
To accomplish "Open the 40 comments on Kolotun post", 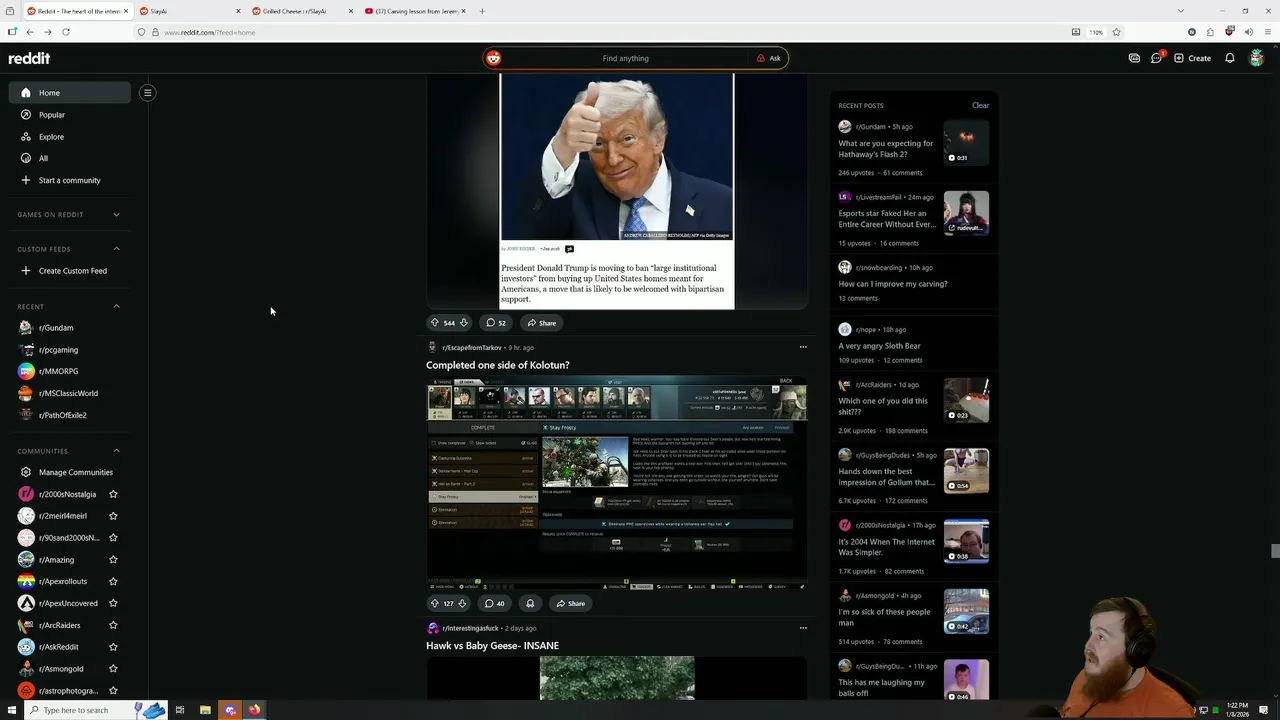I will [x=495, y=603].
